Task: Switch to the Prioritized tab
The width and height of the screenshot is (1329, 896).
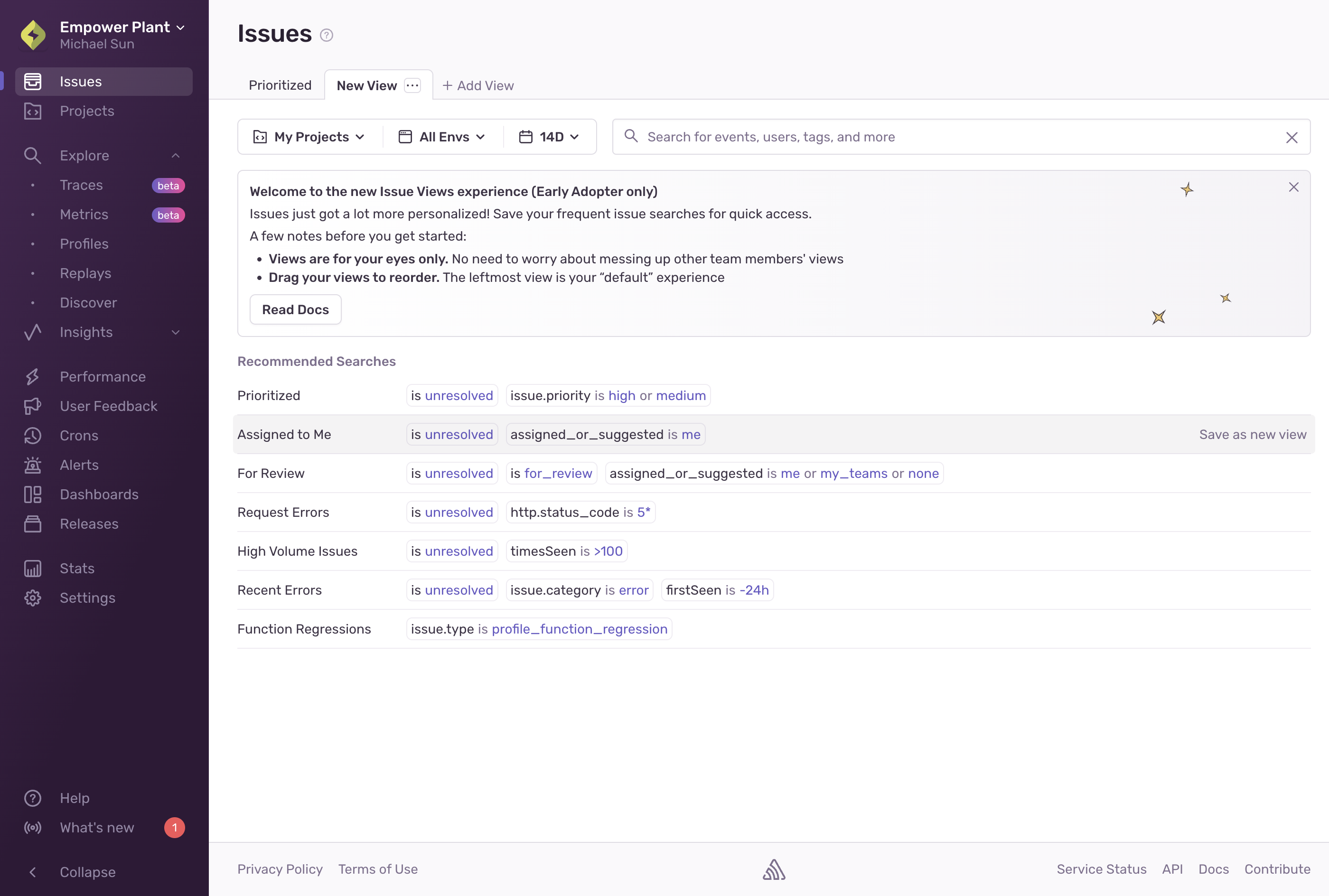Action: [x=280, y=86]
